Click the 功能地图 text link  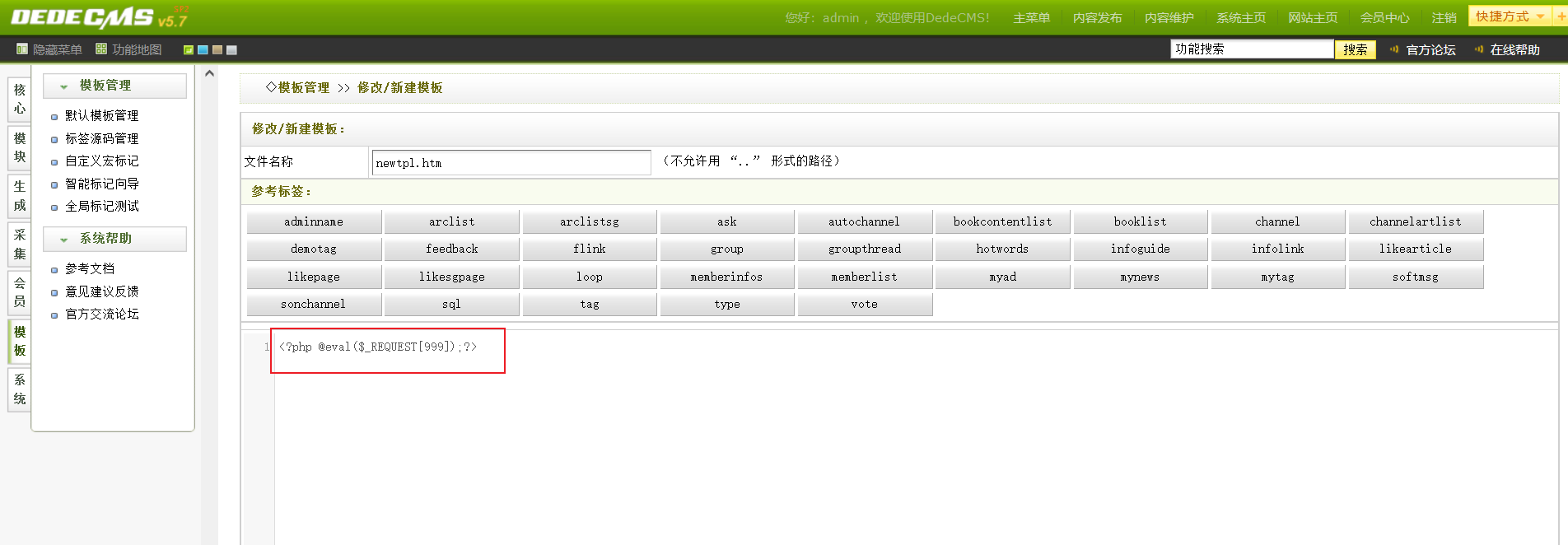click(137, 50)
